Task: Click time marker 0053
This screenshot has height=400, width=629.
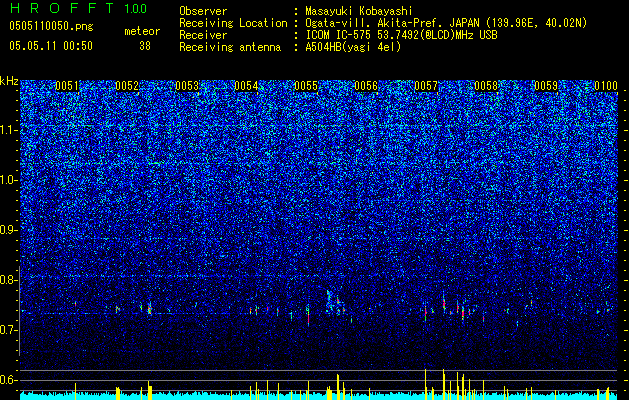Action: (x=187, y=86)
